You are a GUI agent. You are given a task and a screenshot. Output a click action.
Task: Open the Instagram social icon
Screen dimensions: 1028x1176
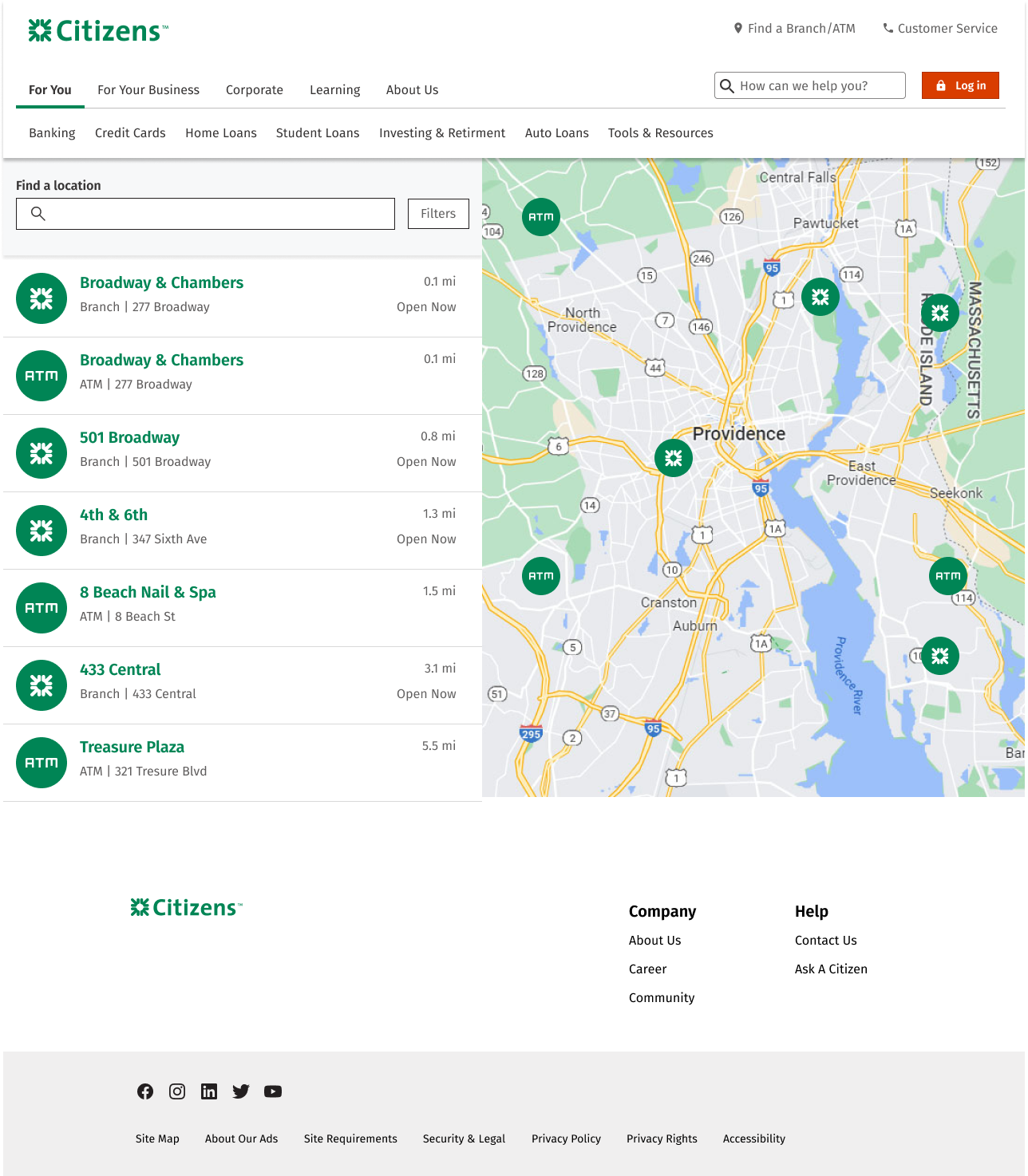click(177, 1091)
